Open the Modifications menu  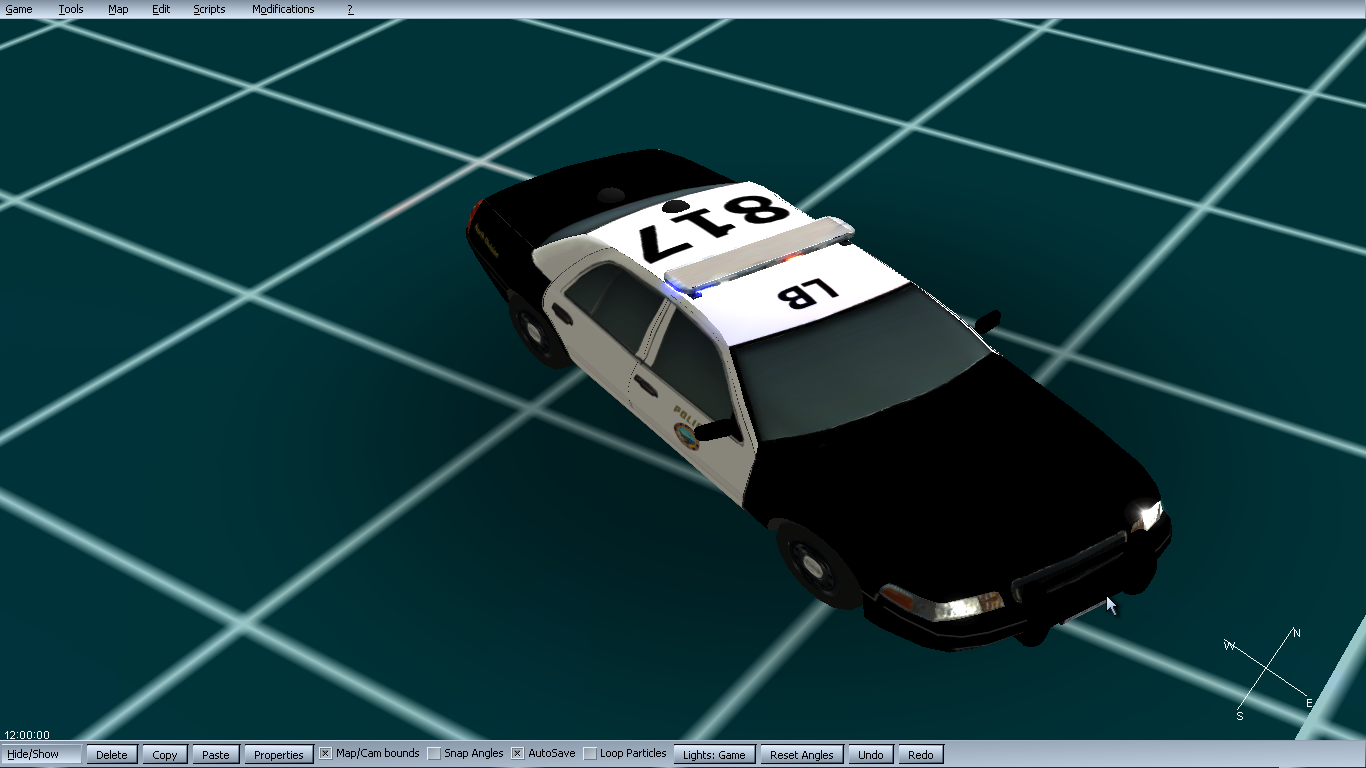click(283, 9)
